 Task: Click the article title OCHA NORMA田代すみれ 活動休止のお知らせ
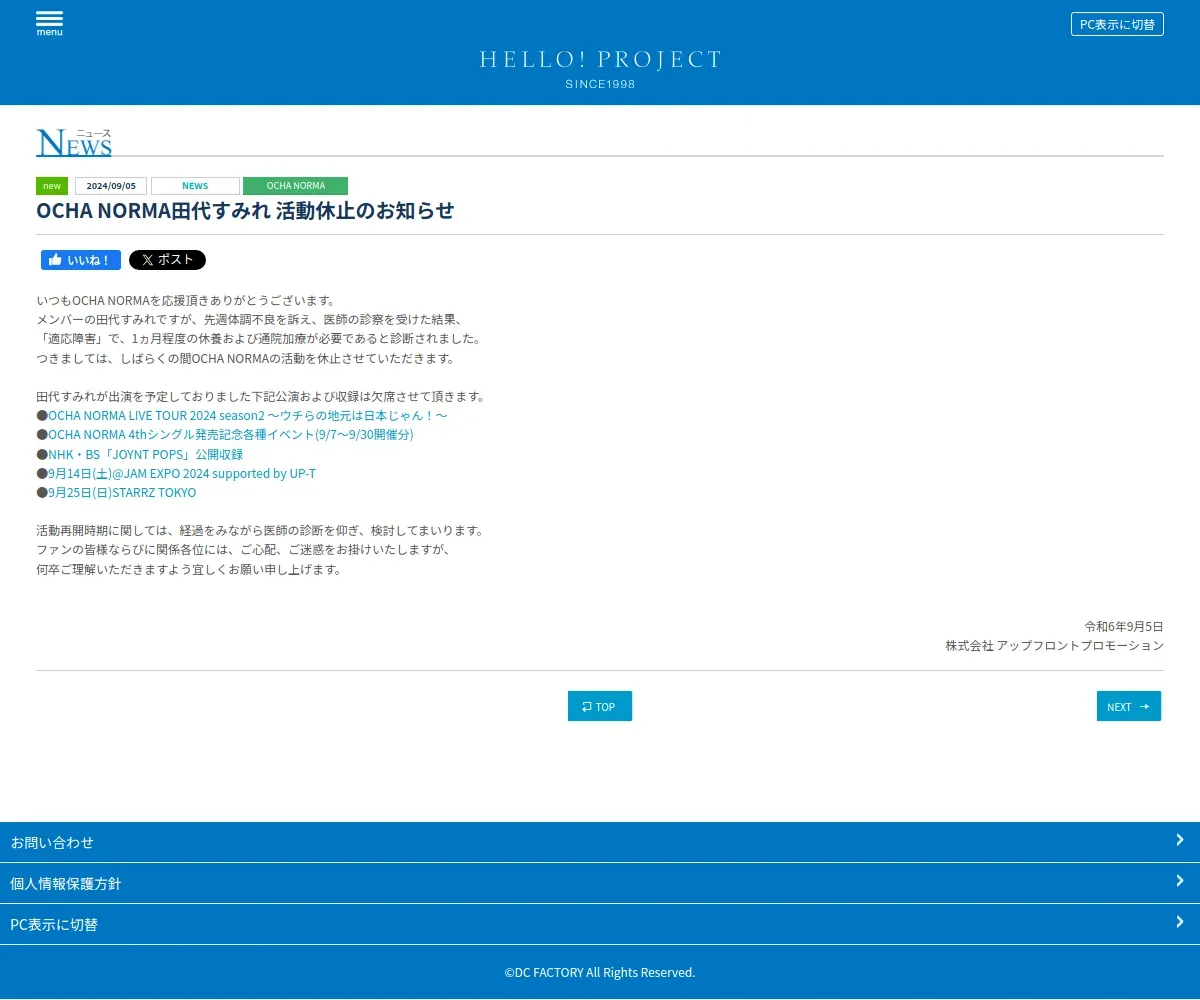tap(245, 211)
